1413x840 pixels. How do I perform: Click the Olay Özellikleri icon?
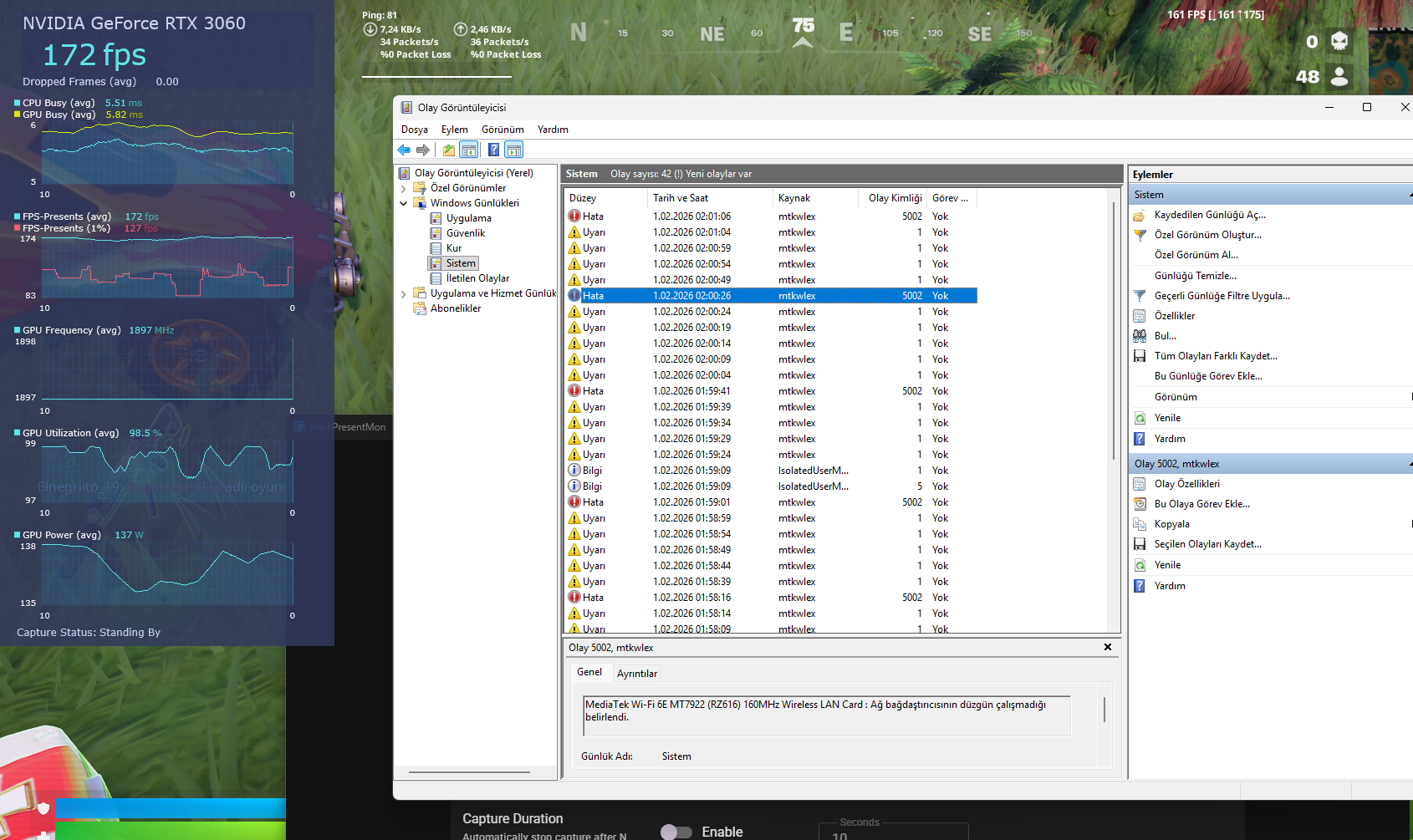[1139, 484]
